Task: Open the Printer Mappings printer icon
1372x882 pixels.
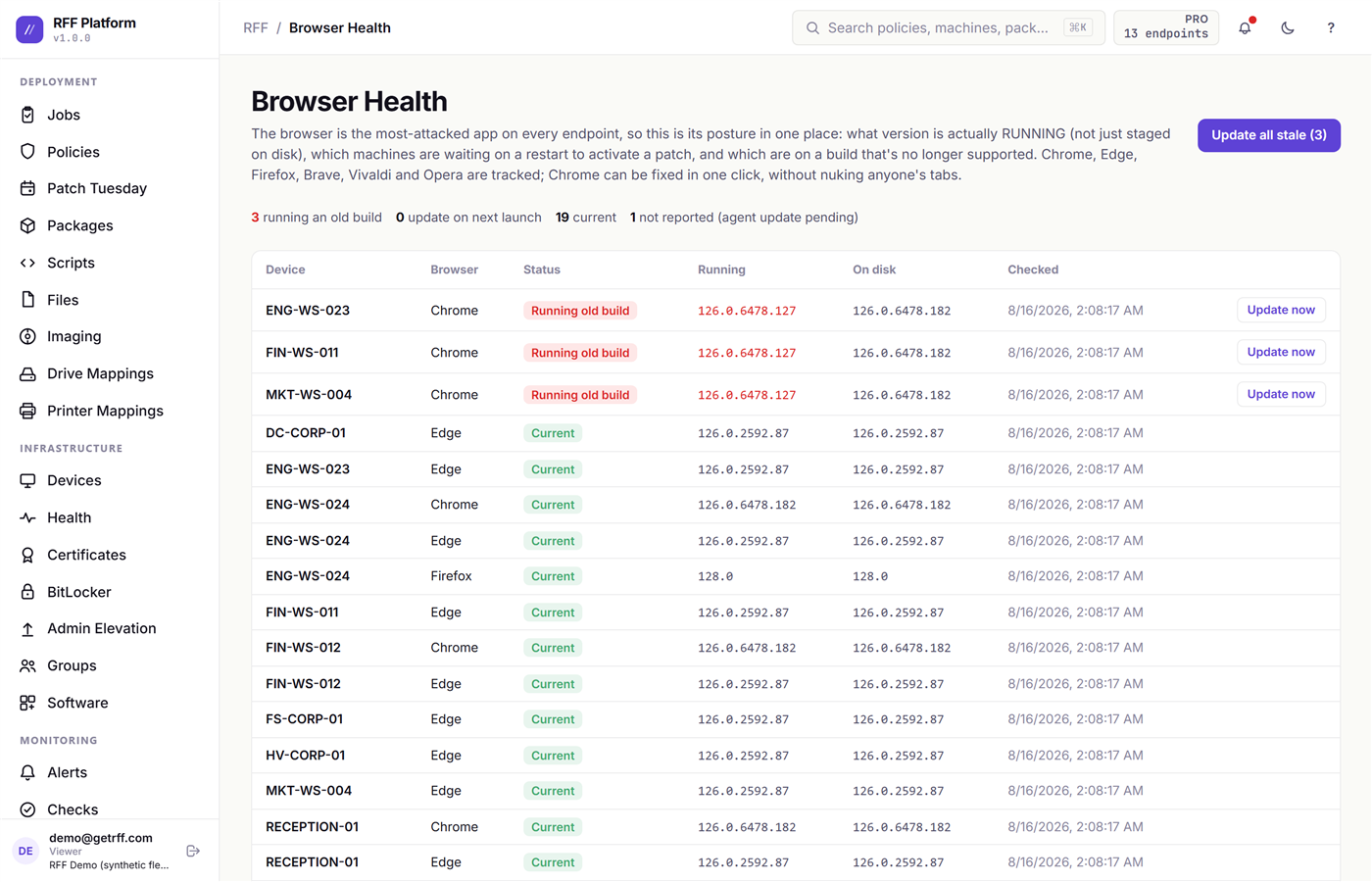Action: [x=27, y=411]
